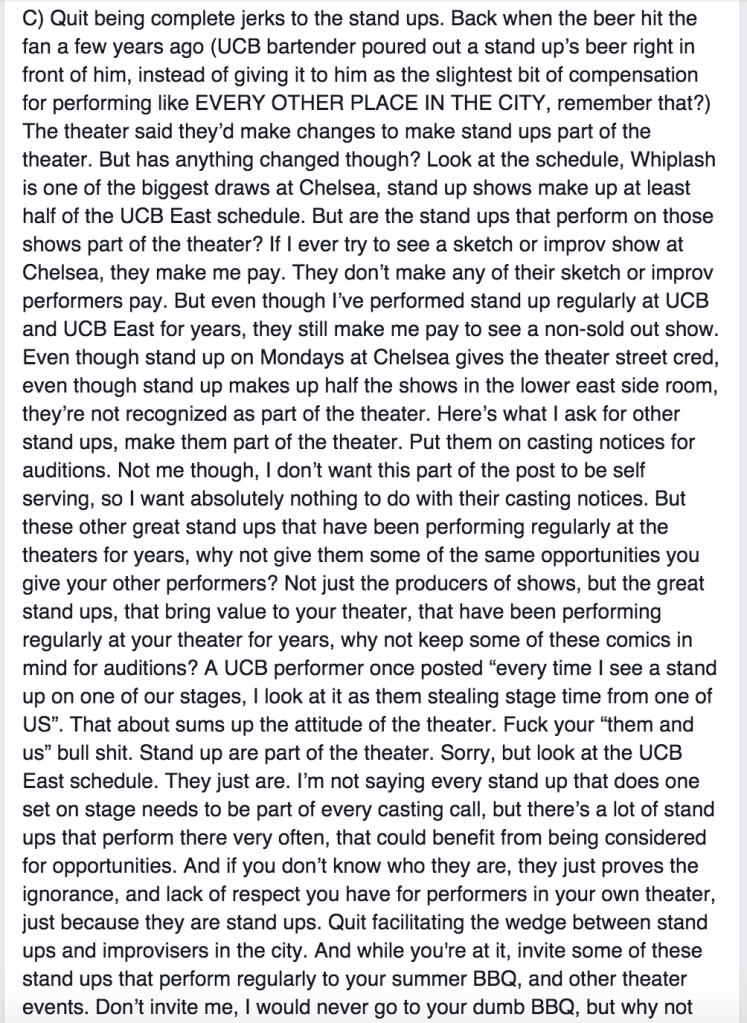
Task: Click the phrase "non-sold out show"
Action: click(634, 327)
